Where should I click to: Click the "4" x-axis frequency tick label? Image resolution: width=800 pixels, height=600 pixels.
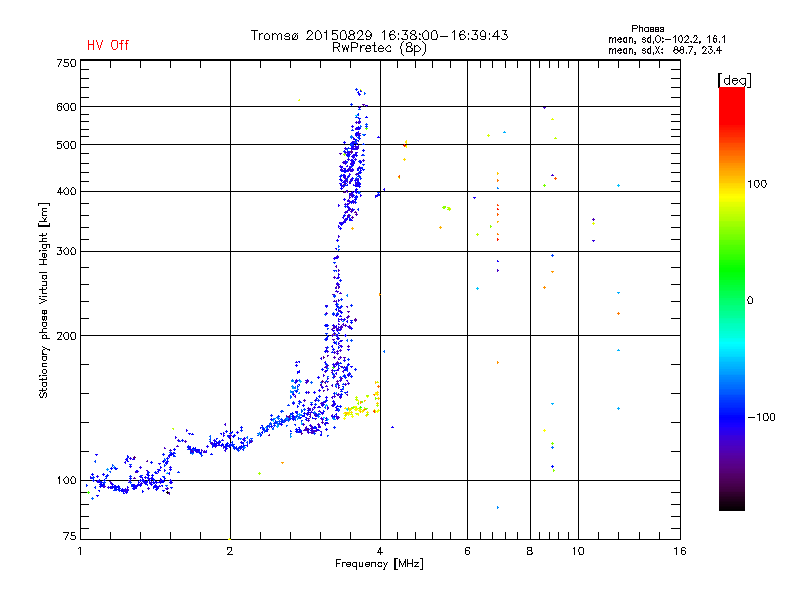380,550
